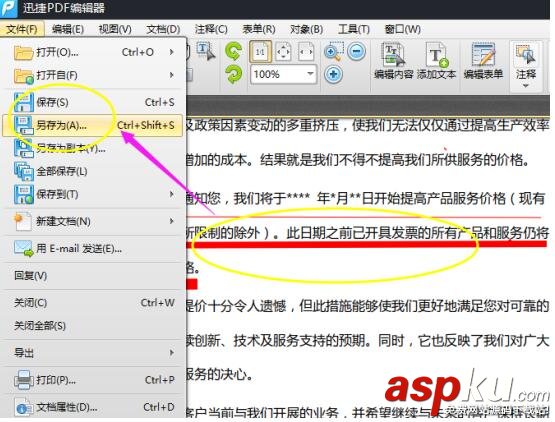
Task: Click the printer icon beside 打印(P)
Action: tap(24, 380)
